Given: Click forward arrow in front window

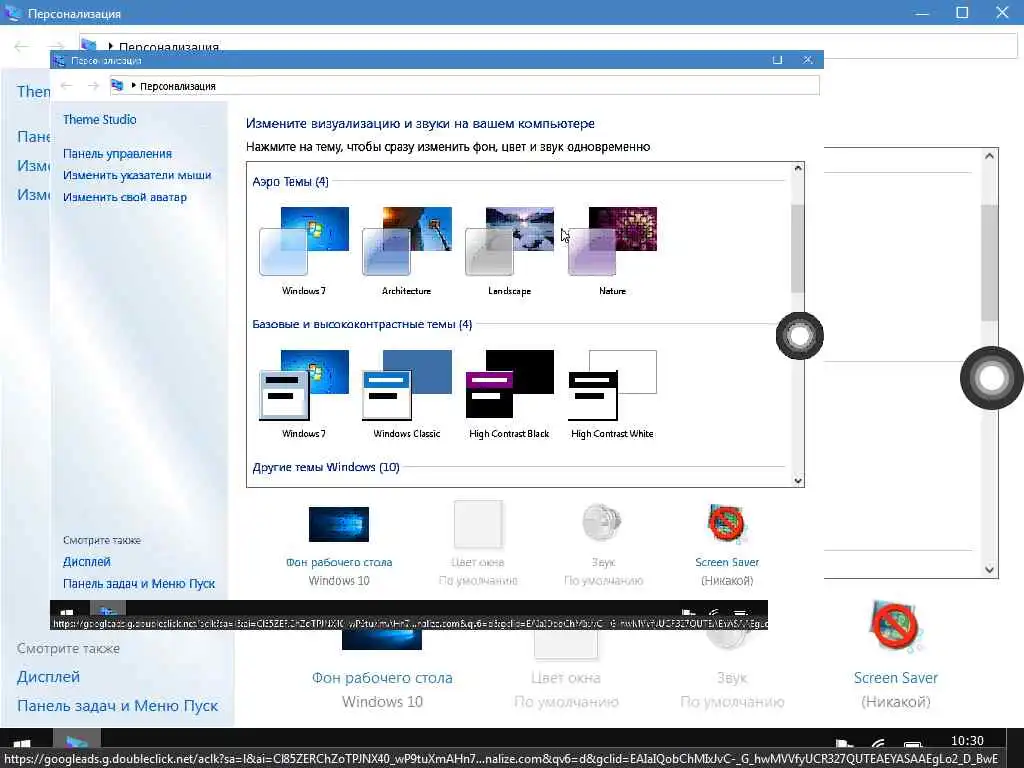Looking at the screenshot, I should click(x=93, y=86).
